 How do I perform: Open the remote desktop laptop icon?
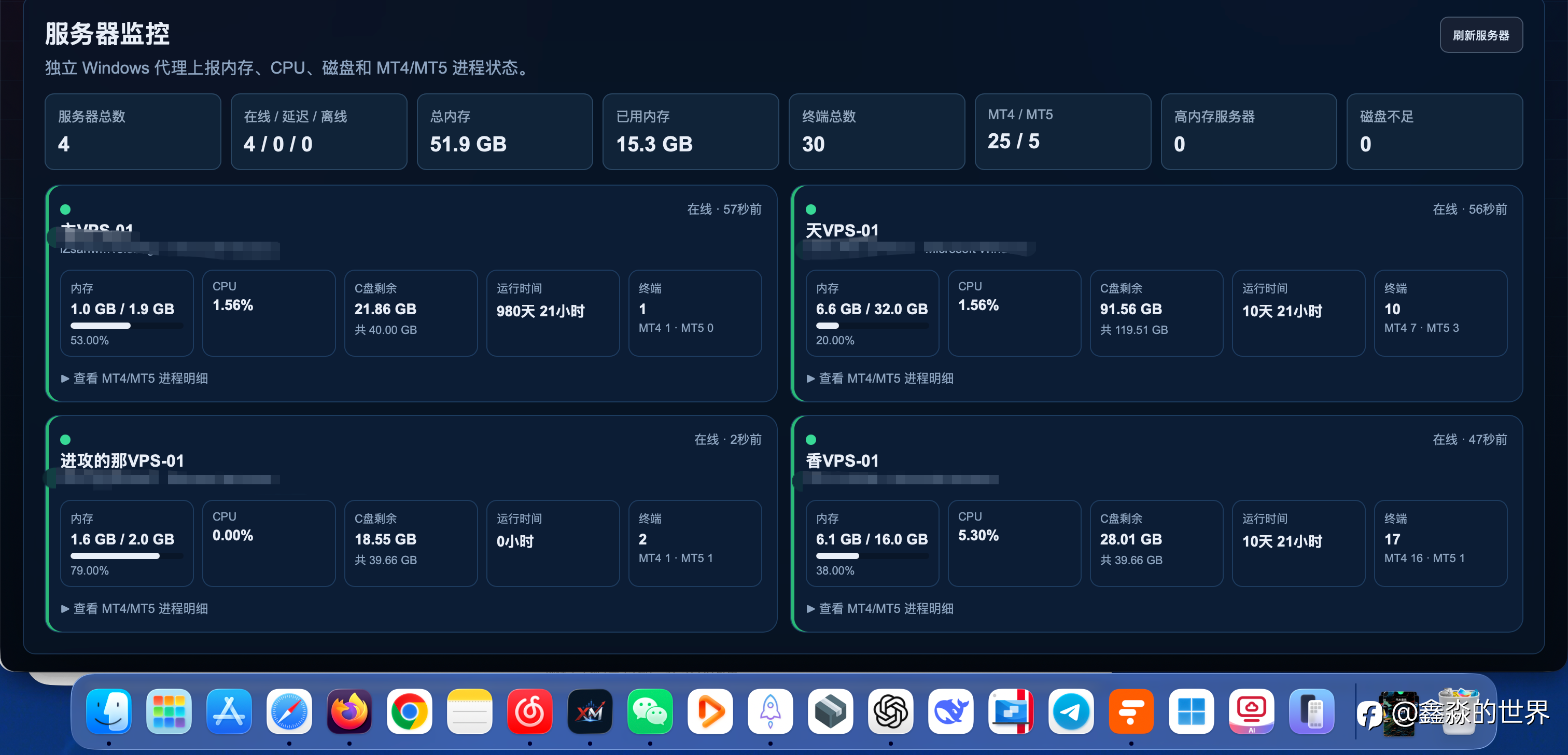point(1011,711)
